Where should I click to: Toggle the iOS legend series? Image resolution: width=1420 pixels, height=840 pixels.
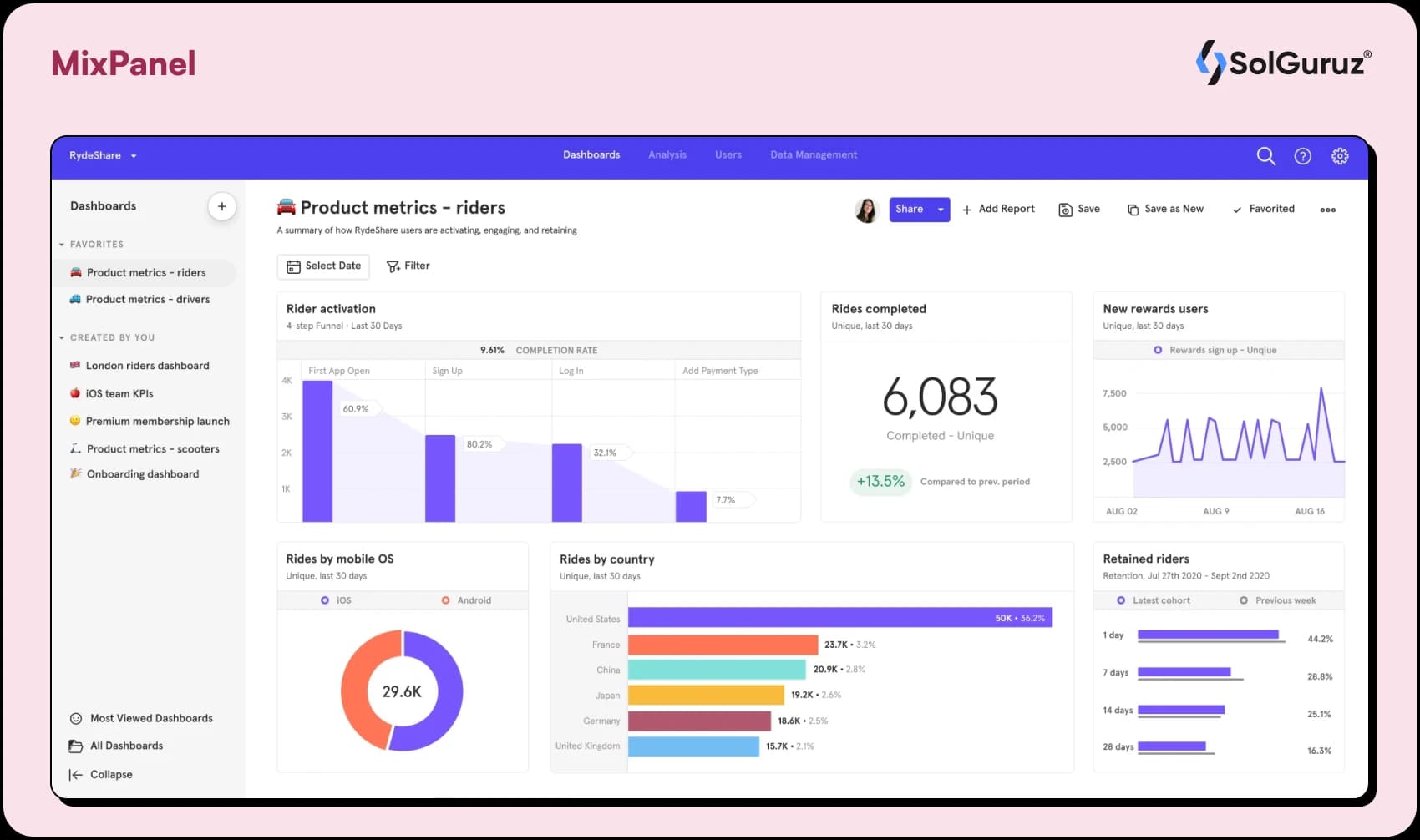click(x=337, y=600)
